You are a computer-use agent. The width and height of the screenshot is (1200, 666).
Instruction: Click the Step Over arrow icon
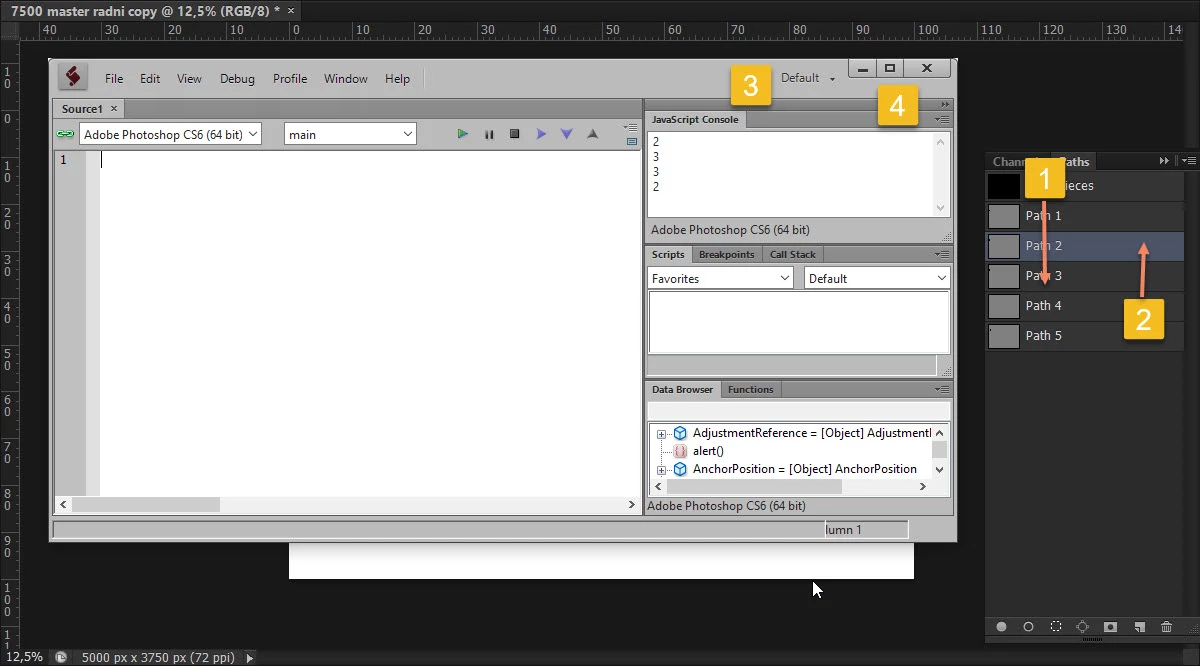point(541,134)
